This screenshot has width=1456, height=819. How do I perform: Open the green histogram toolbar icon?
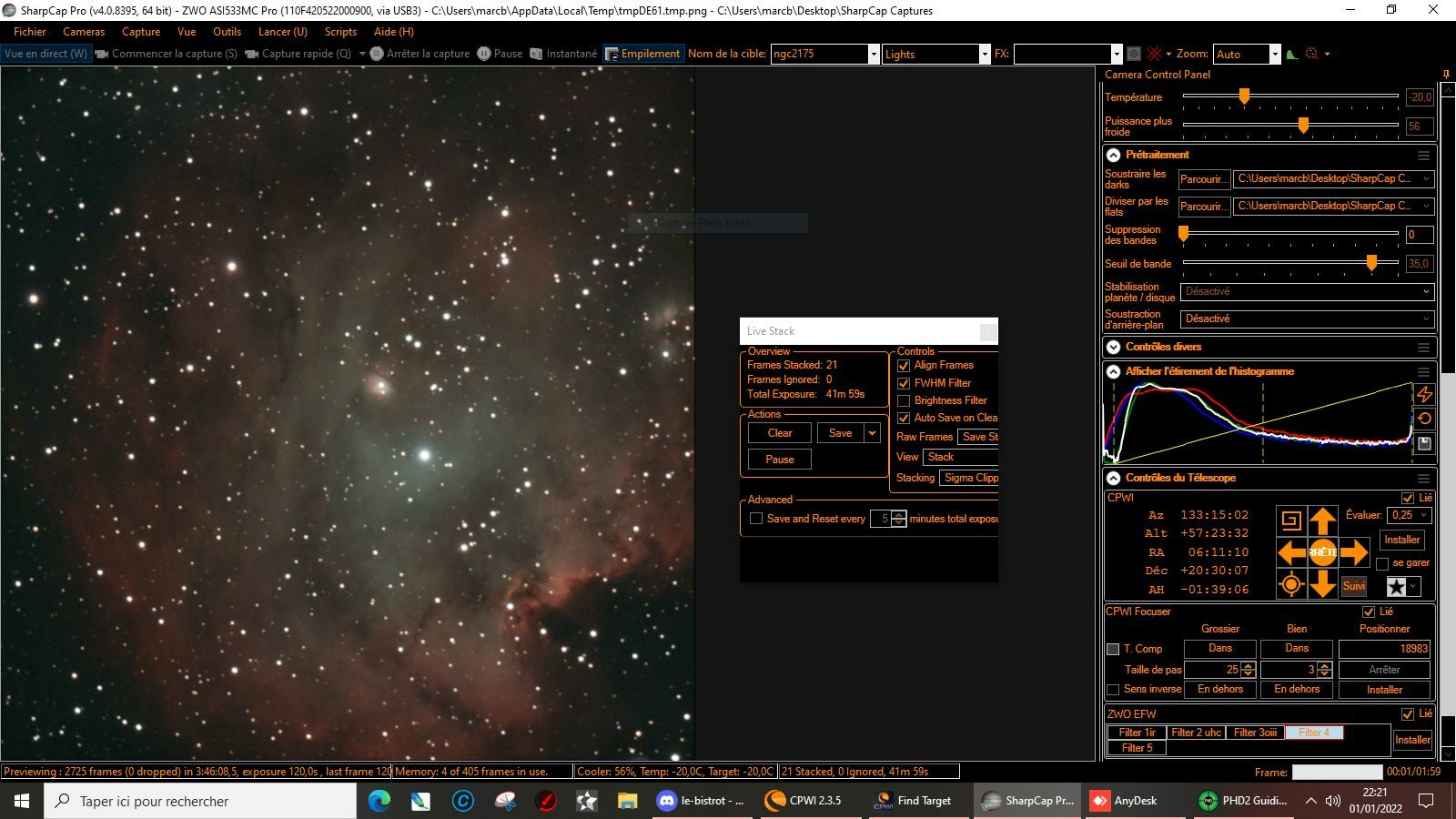pos(1291,54)
